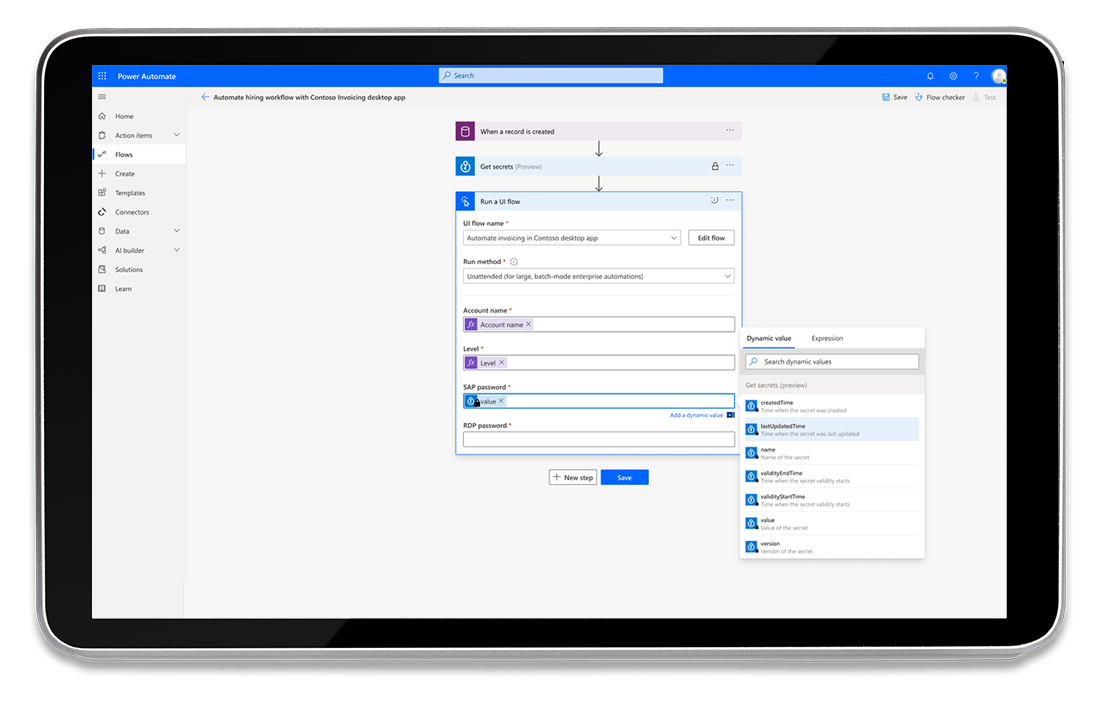Select validityStartTime dynamic value

pos(832,500)
